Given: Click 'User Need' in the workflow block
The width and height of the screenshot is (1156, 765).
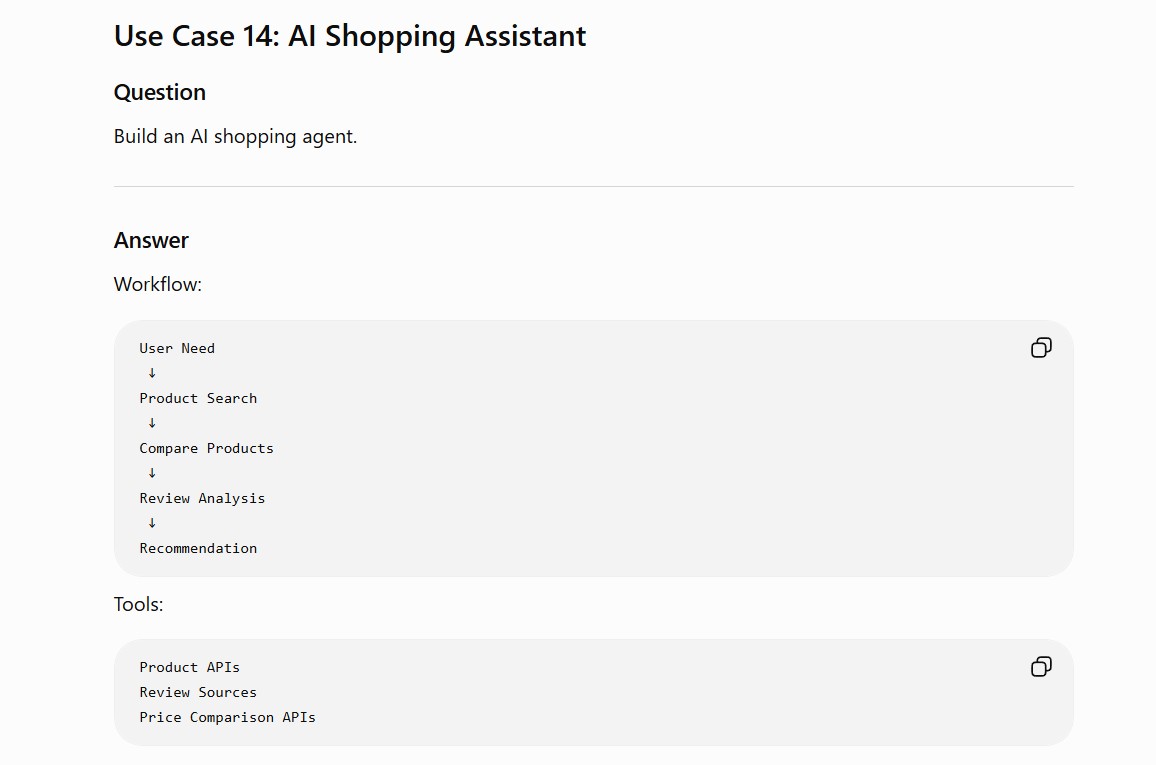Looking at the screenshot, I should coord(177,348).
